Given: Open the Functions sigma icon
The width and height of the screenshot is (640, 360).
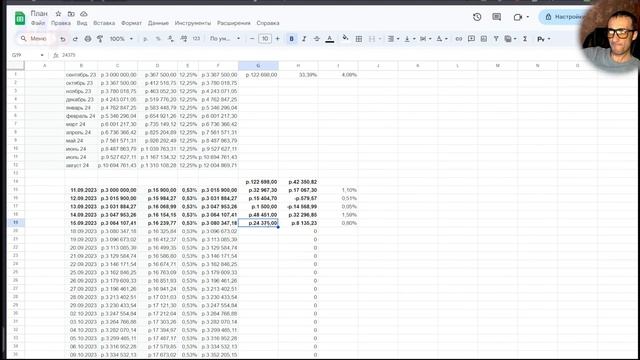Looking at the screenshot, I should 525,39.
